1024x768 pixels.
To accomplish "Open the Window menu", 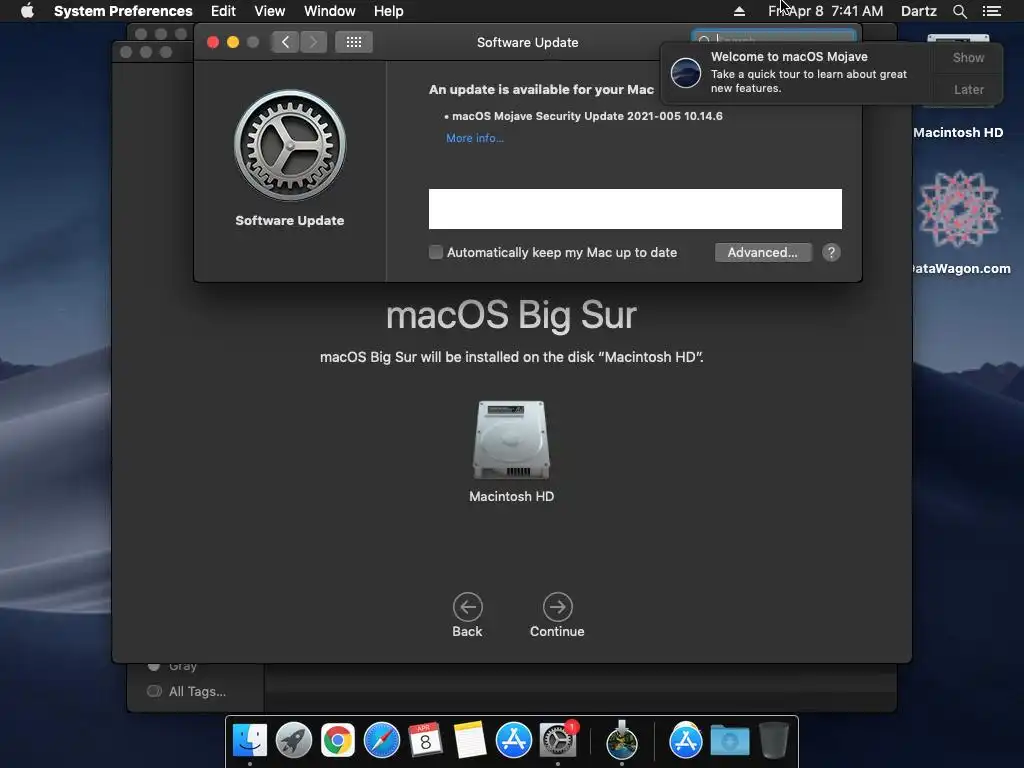I will click(330, 11).
